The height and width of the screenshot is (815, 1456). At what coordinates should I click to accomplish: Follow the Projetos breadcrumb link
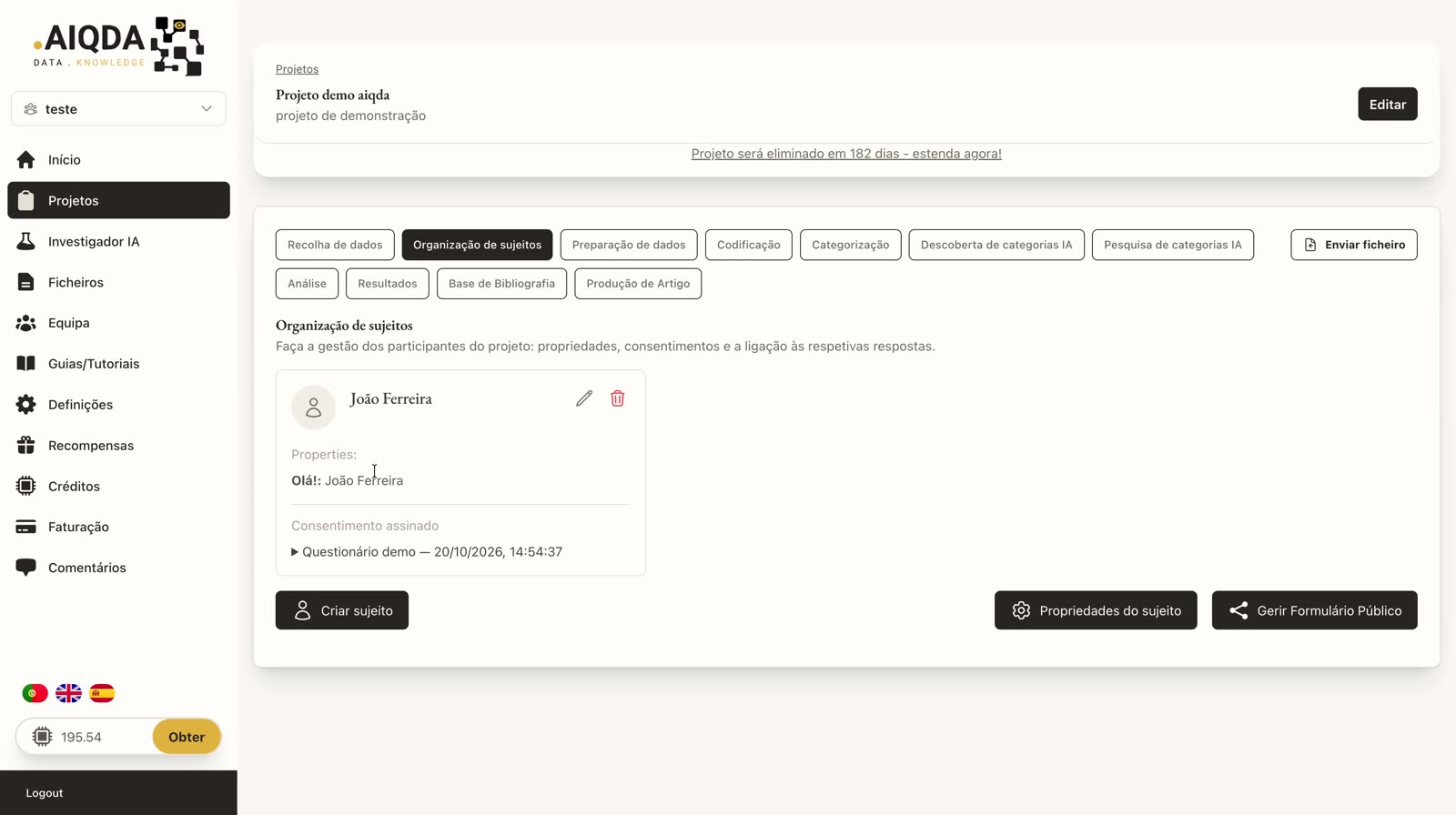point(298,69)
